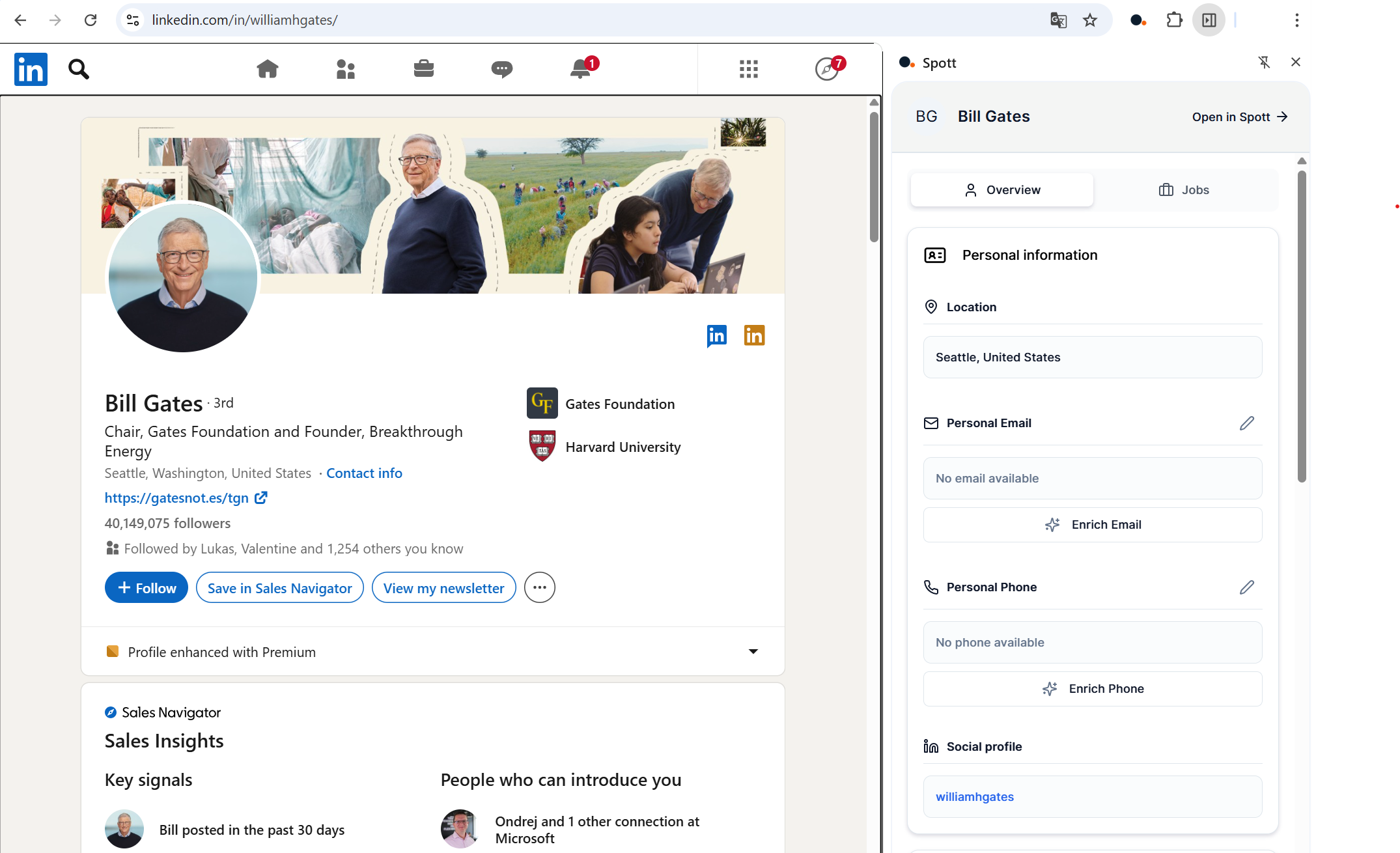Open the Jobs briefcase icon in navbar

[x=423, y=68]
